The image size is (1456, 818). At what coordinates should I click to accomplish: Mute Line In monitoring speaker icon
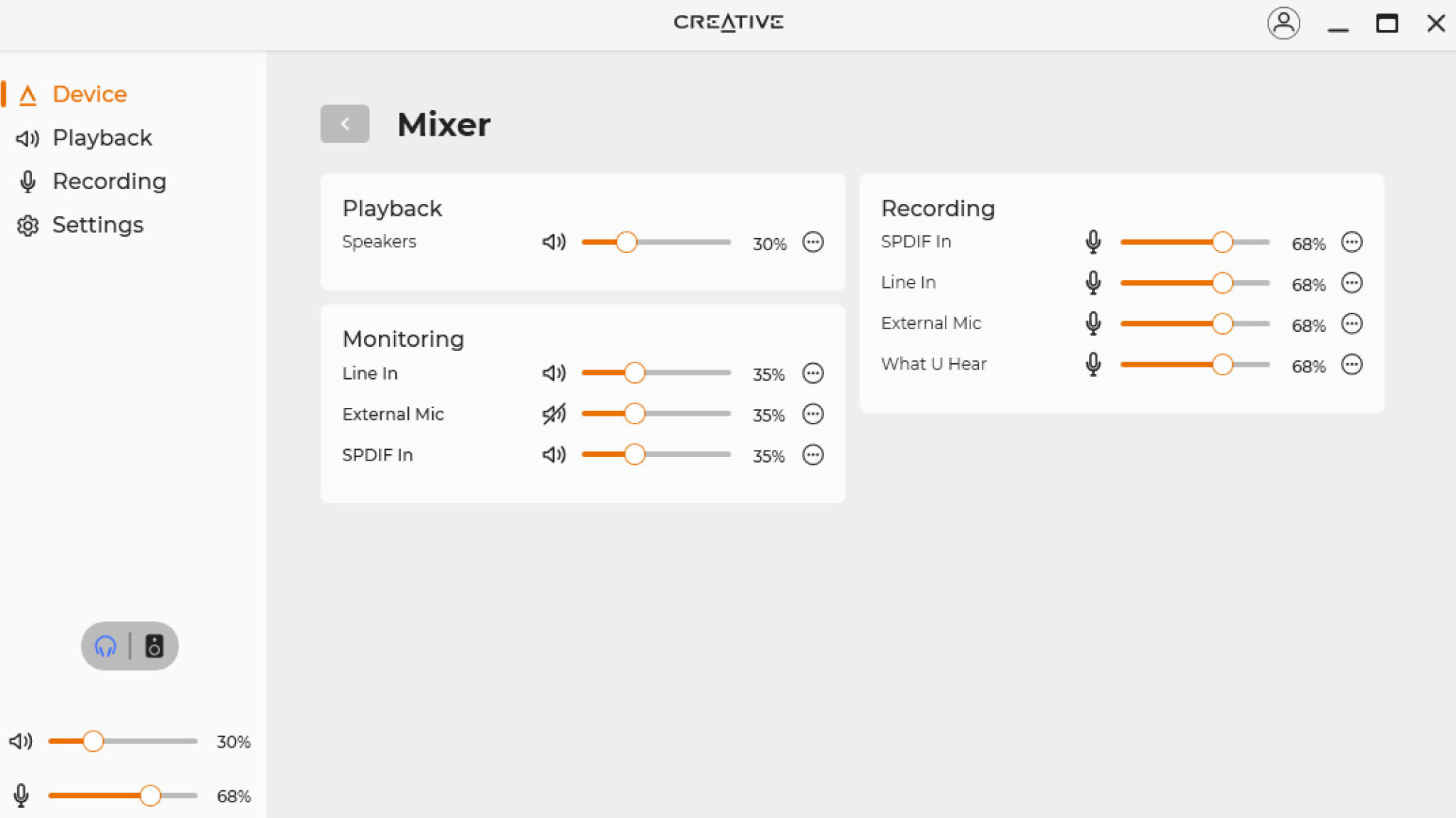(554, 373)
